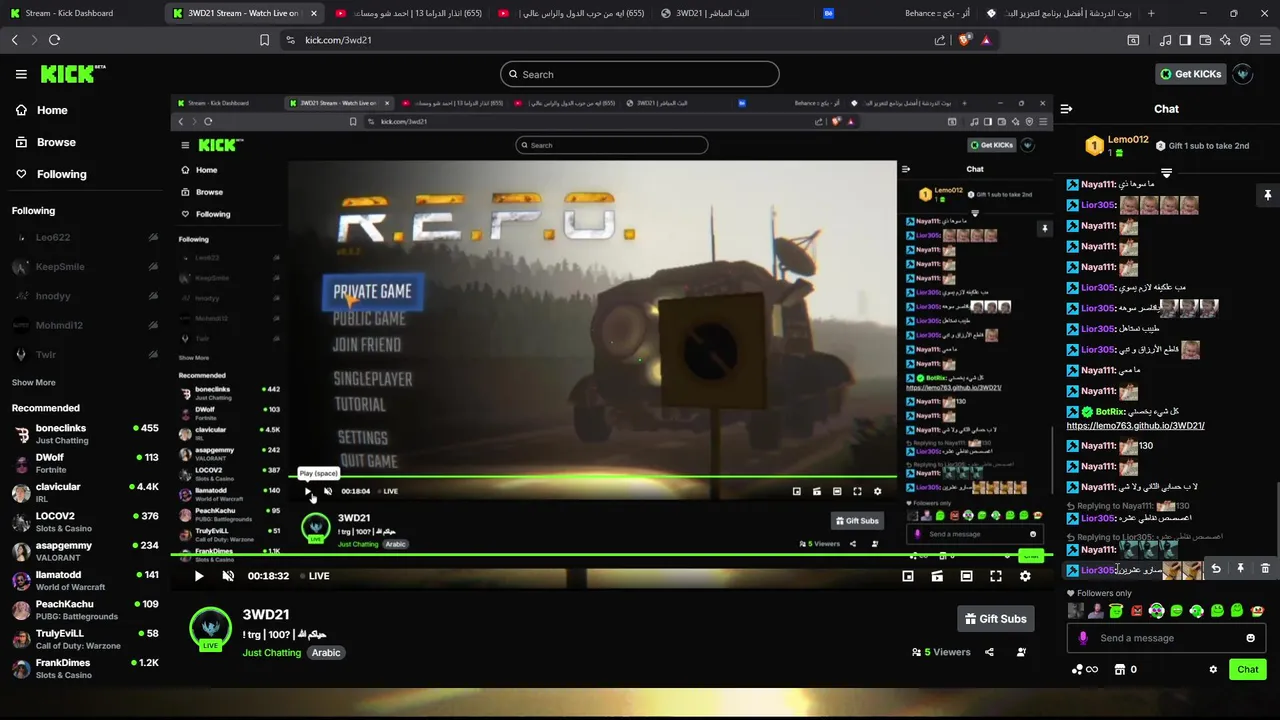Screen dimensions: 1280x720
Task: Click the Just Chatting category link
Action: (x=271, y=653)
